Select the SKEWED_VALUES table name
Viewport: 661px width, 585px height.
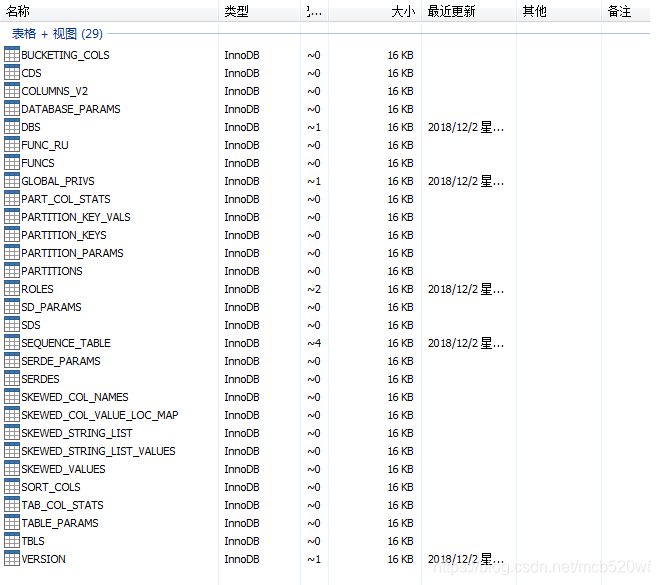coord(63,469)
